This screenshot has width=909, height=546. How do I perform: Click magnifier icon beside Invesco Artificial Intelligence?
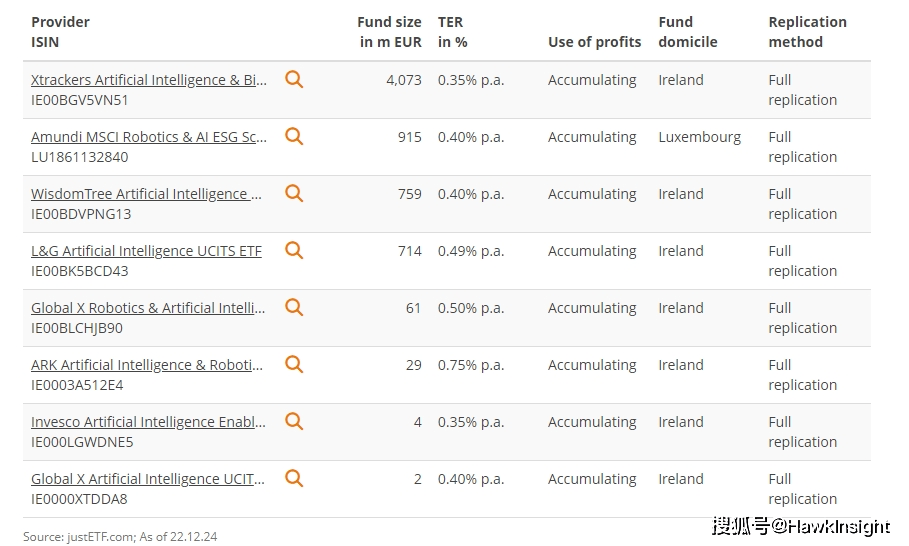pyautogui.click(x=294, y=421)
